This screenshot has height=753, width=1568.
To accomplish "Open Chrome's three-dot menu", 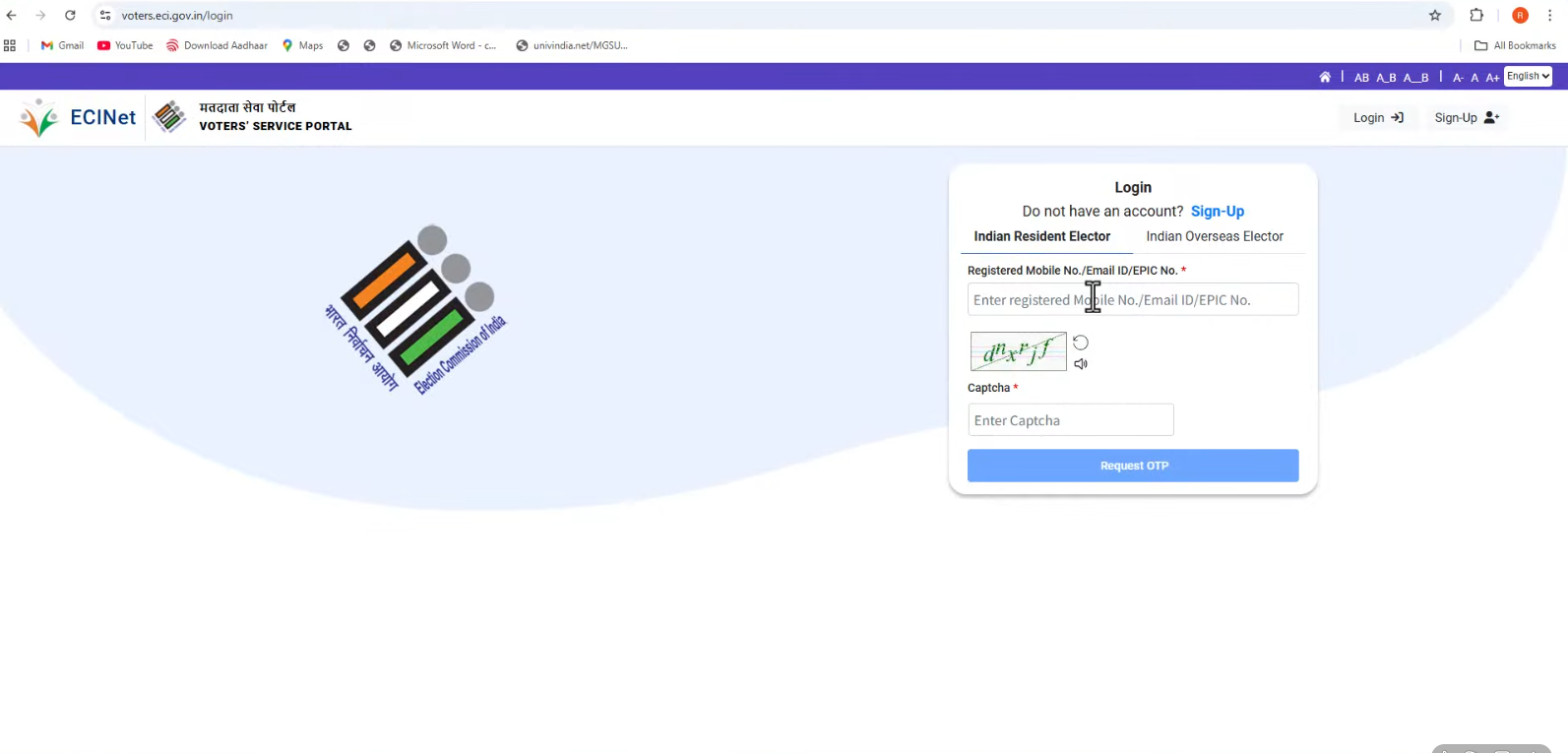I will coord(1550,16).
